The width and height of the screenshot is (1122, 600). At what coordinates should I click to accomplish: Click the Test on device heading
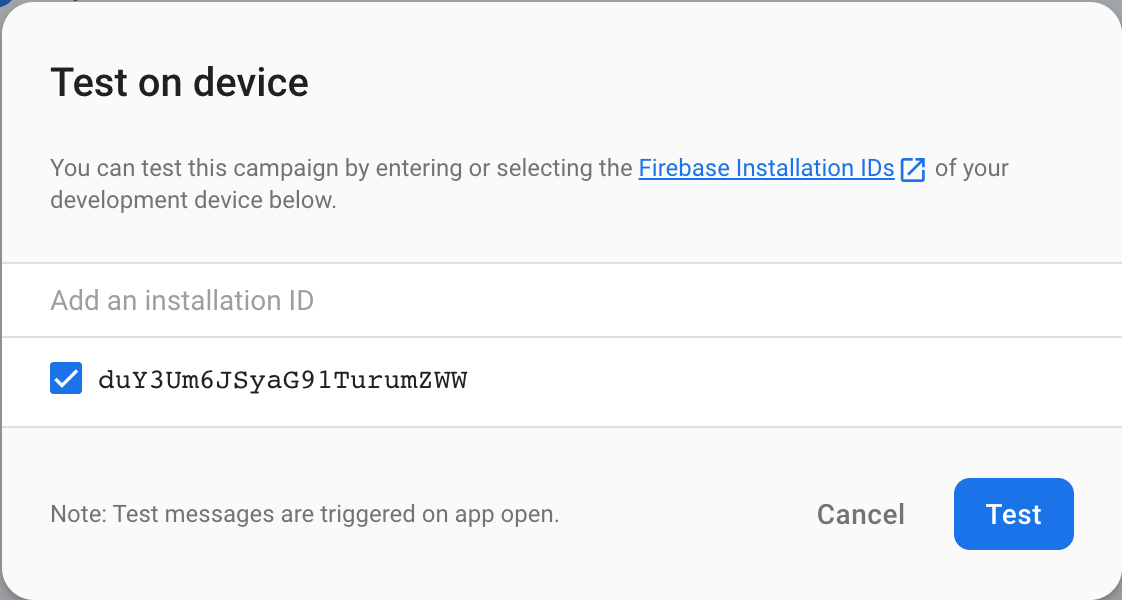pyautogui.click(x=180, y=82)
